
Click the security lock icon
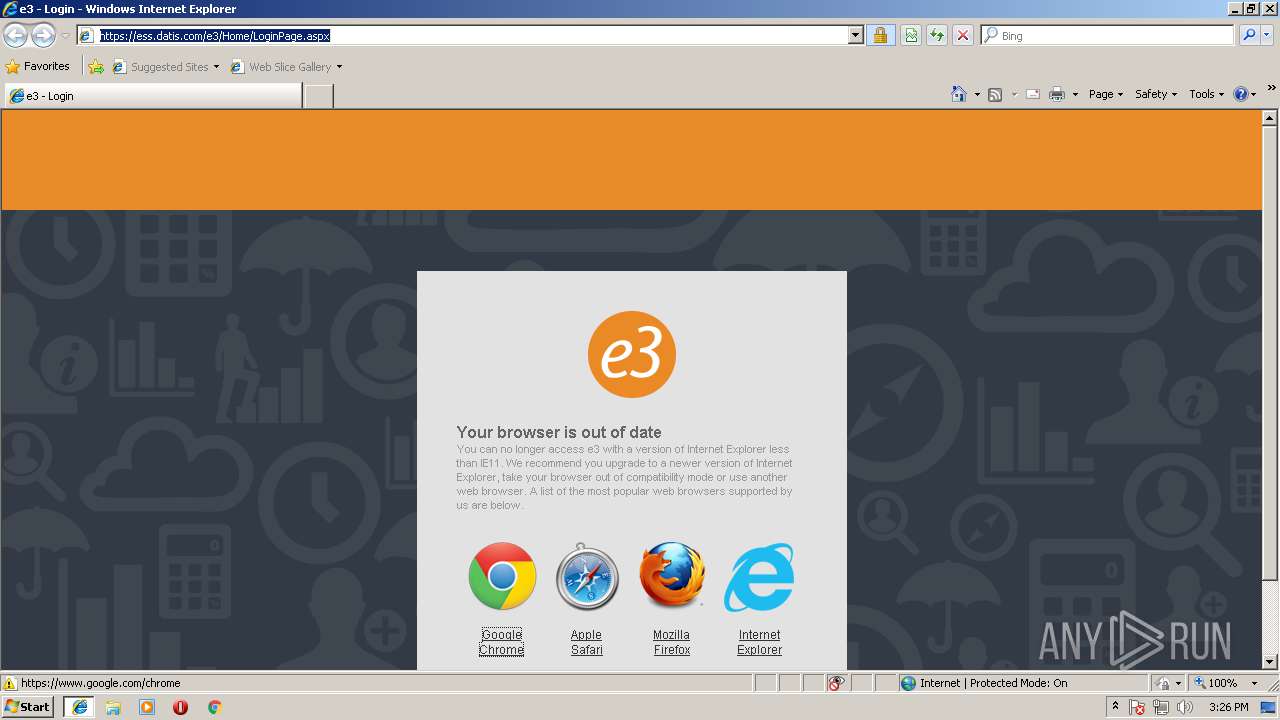pos(880,35)
